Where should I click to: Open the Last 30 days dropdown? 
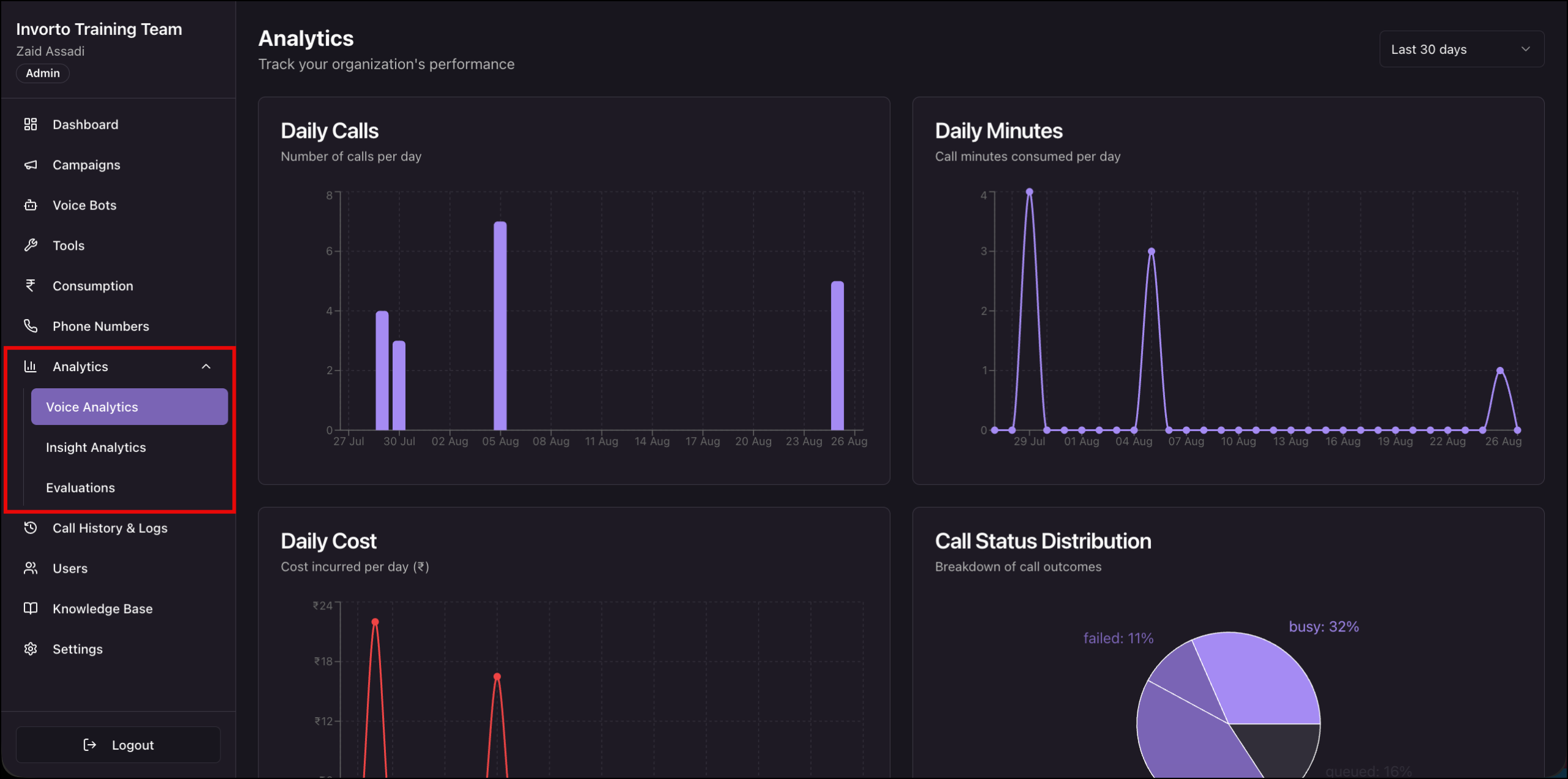pos(1461,49)
